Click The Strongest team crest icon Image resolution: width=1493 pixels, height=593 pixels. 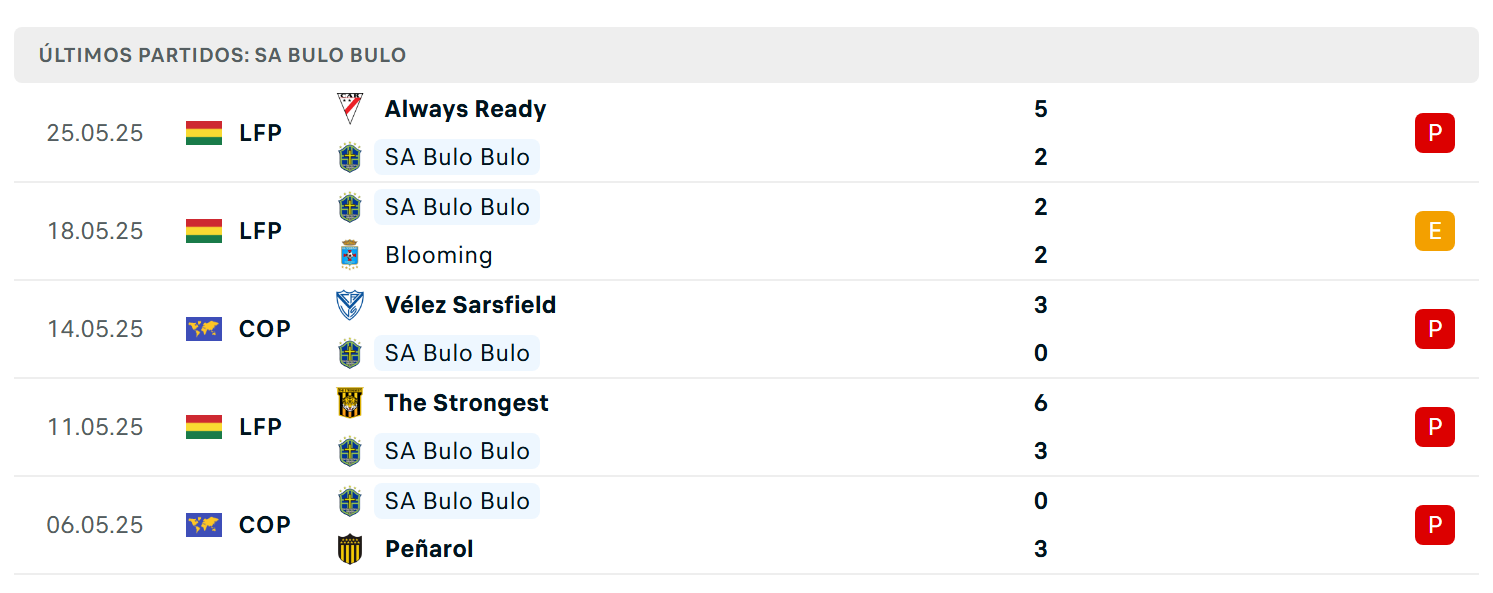point(350,403)
